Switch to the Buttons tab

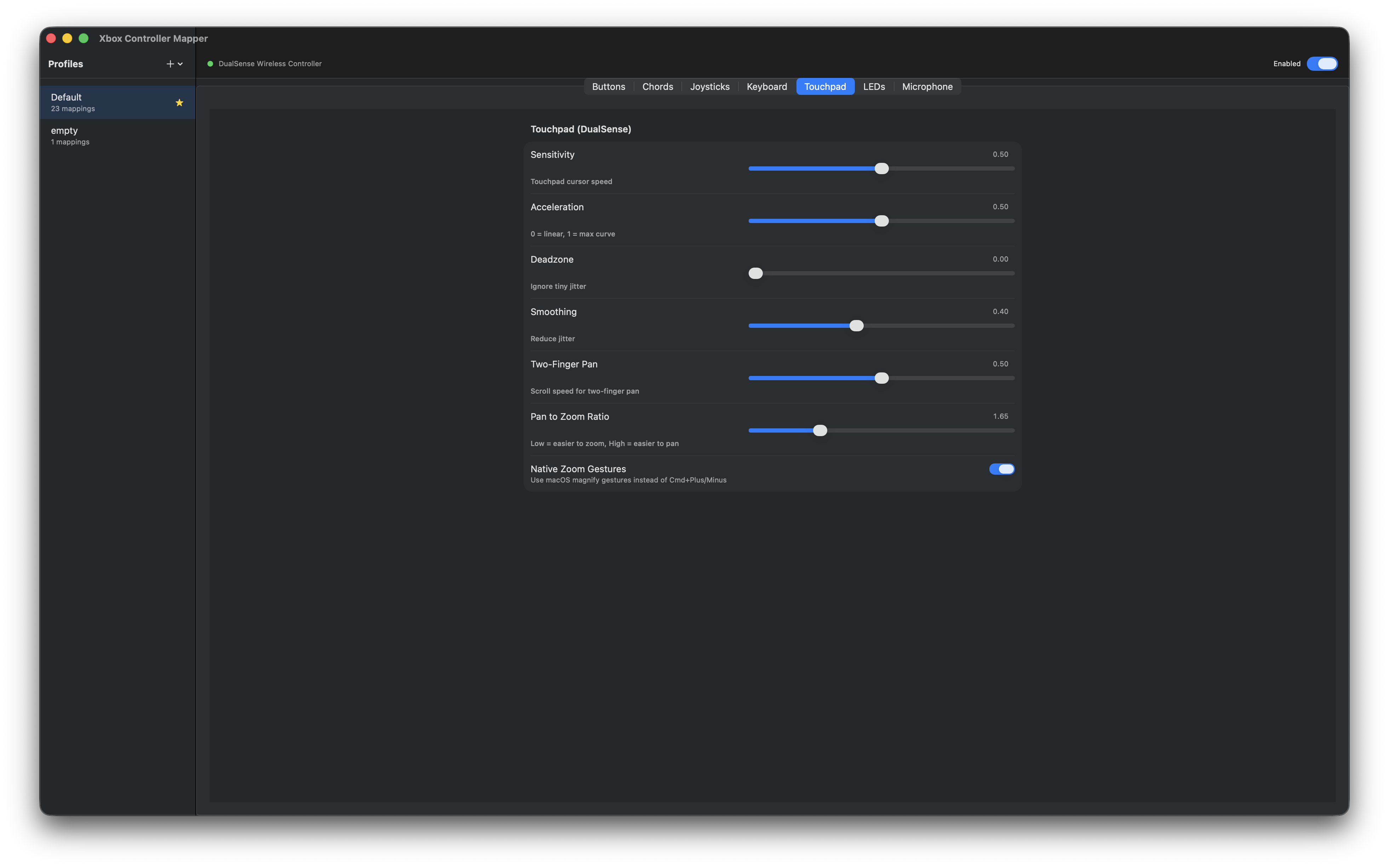click(x=608, y=86)
